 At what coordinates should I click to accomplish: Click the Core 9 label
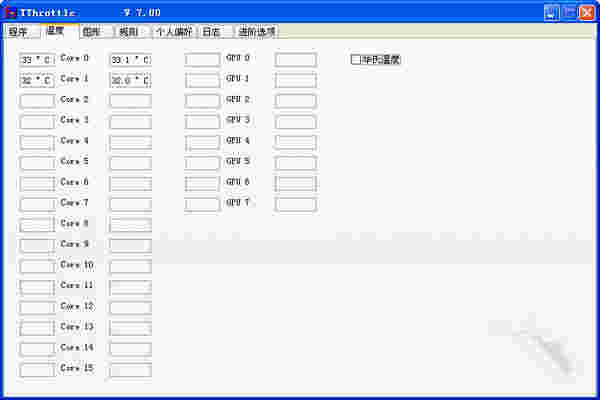tap(75, 244)
